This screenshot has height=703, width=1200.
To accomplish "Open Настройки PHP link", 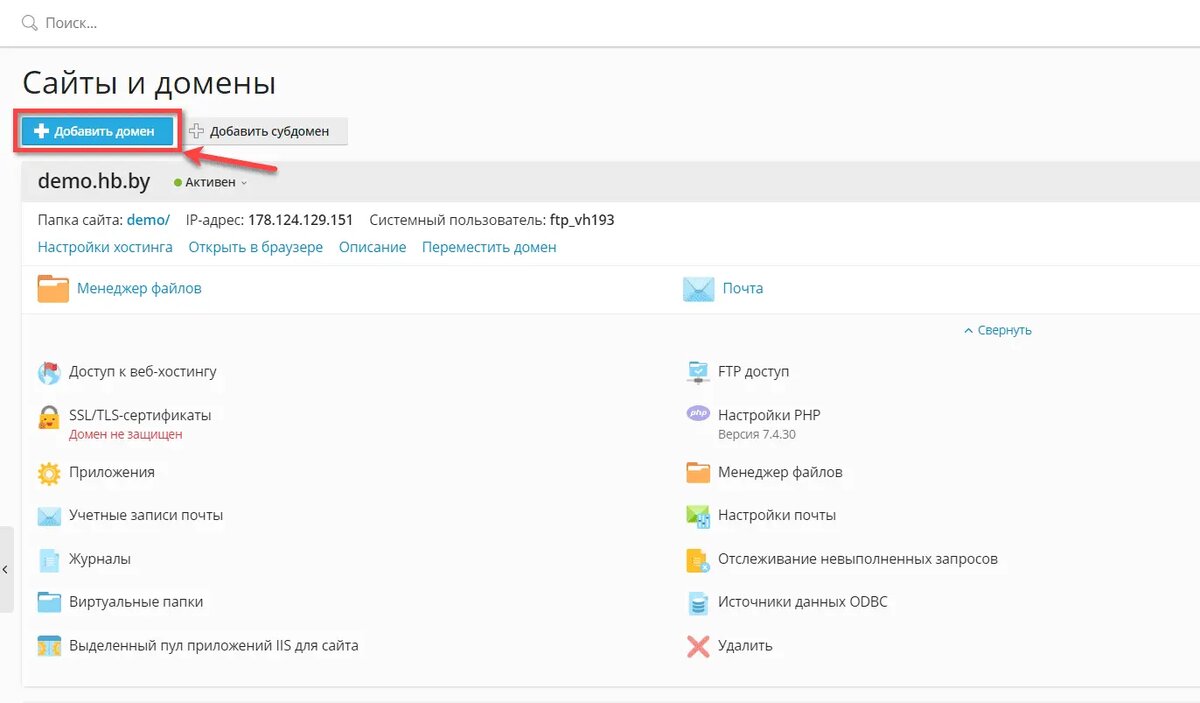I will point(769,415).
